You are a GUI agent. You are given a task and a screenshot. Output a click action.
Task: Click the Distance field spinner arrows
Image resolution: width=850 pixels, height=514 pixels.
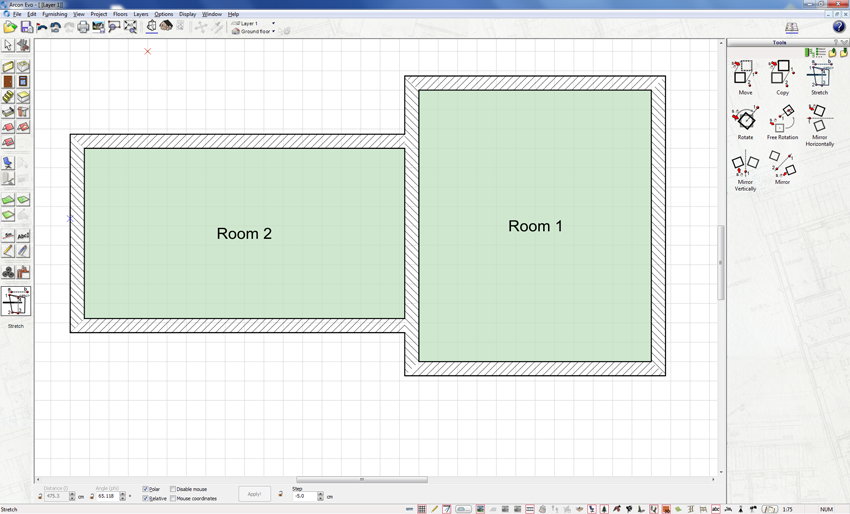click(72, 496)
